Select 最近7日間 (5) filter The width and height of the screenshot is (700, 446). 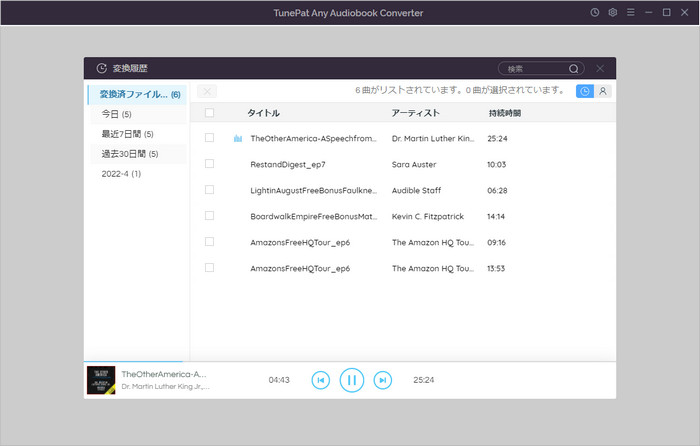tap(138, 134)
